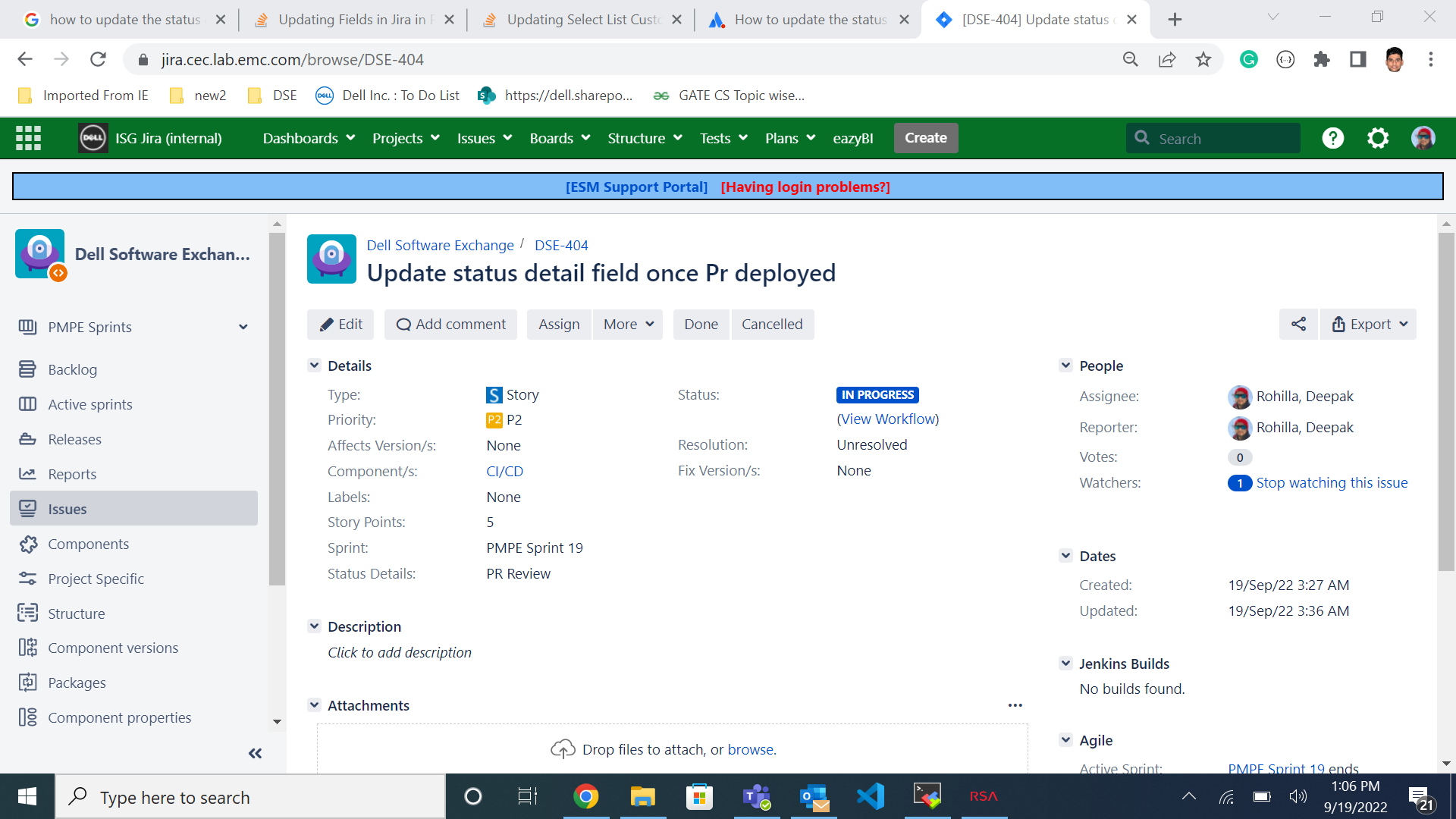The width and height of the screenshot is (1456, 819).
Task: Click the View Workflow link
Action: pyautogui.click(x=887, y=419)
